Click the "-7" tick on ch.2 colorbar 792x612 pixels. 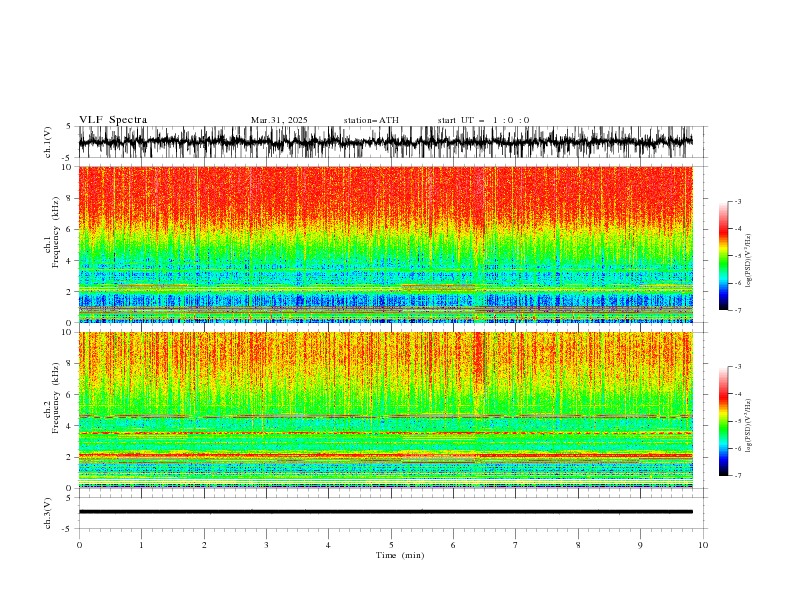point(738,476)
